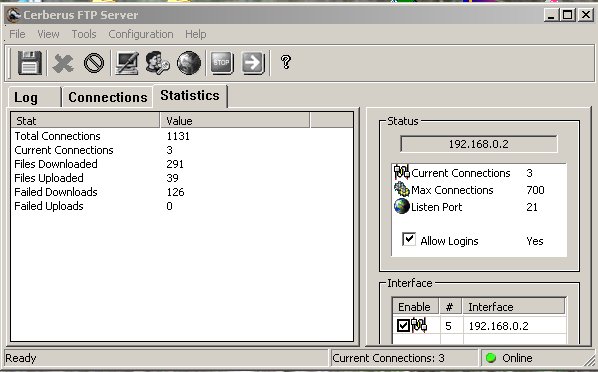598x372 pixels.
Task: Click the Current Connections network icon in Status
Action: (x=402, y=172)
